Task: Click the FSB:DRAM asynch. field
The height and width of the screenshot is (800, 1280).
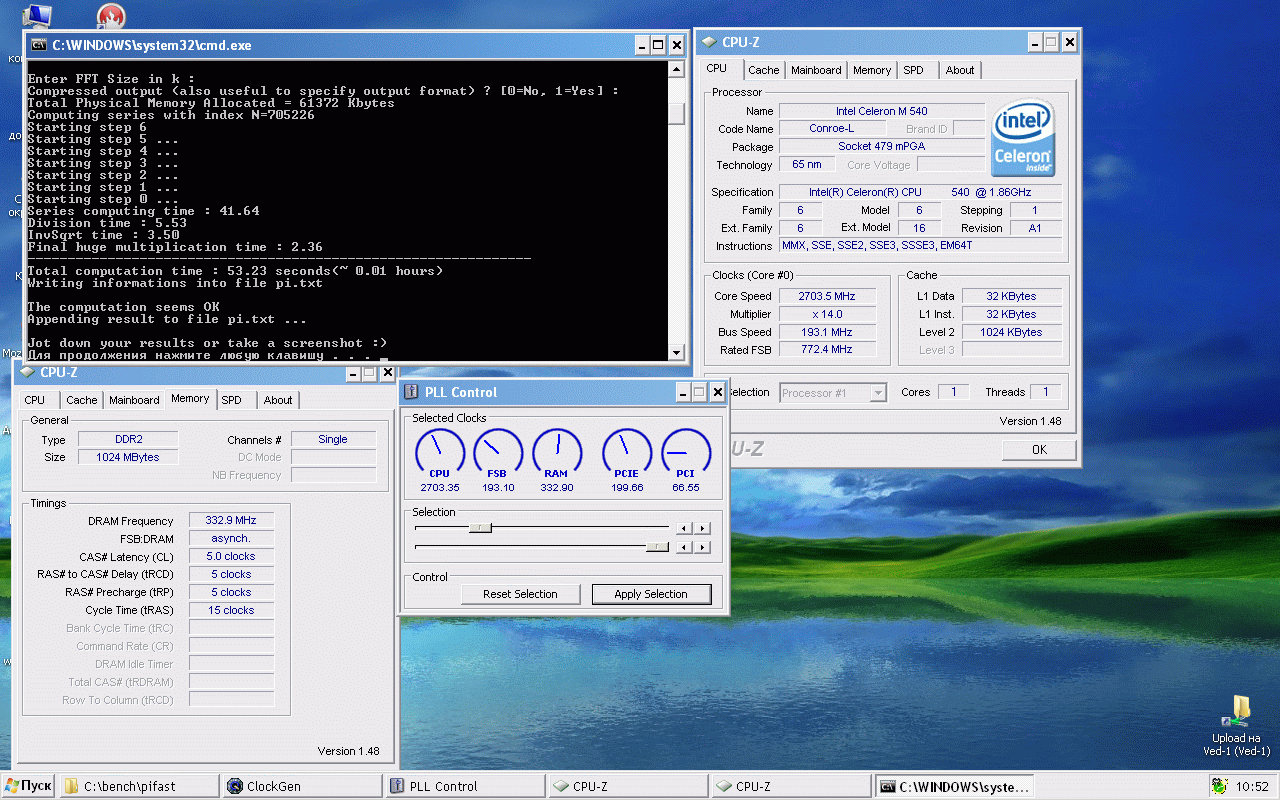Action: (x=231, y=538)
